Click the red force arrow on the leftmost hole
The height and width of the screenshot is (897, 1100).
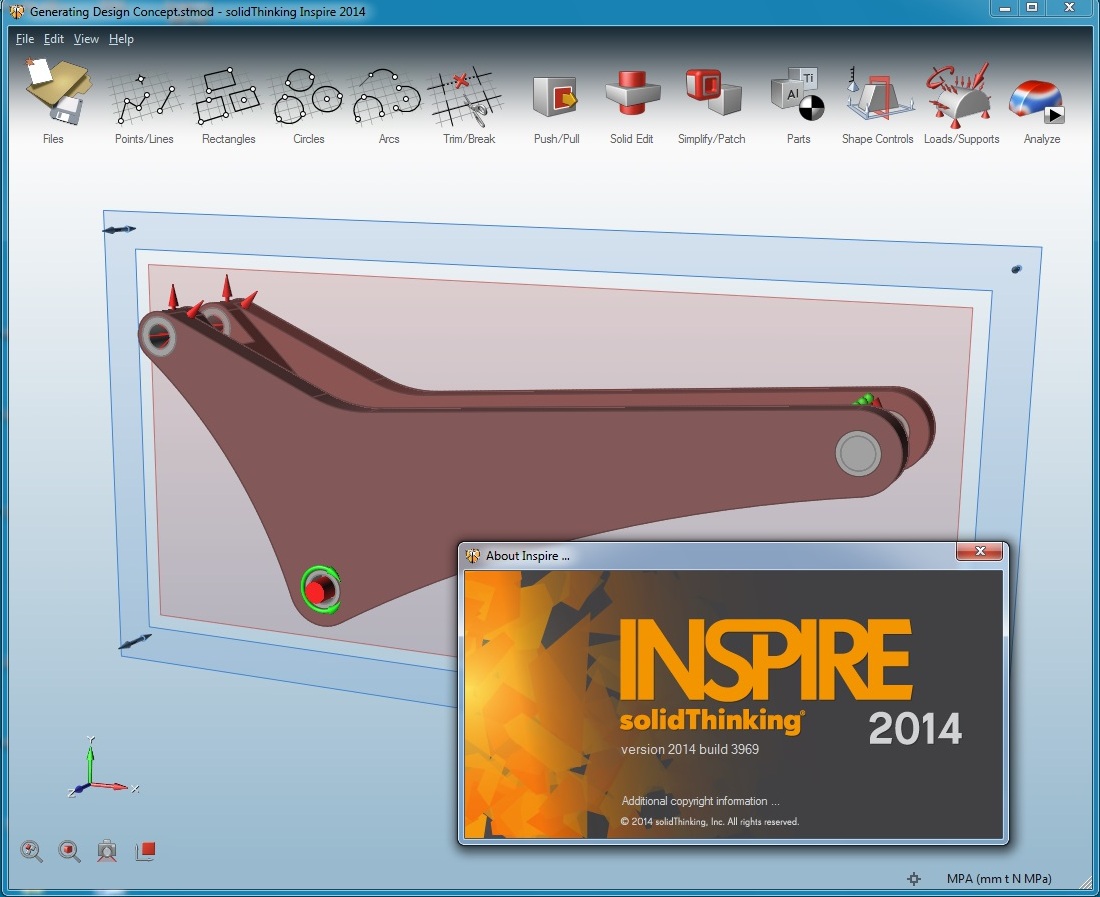pyautogui.click(x=173, y=297)
